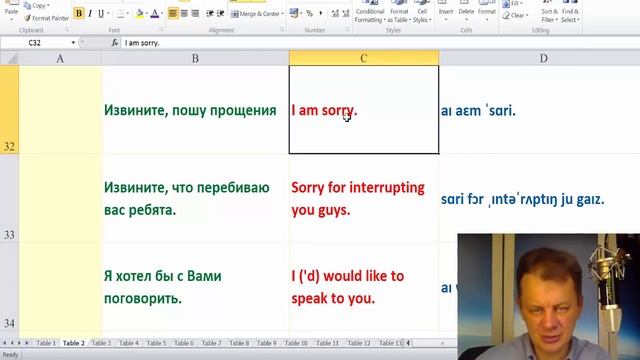
Task: Toggle Italic formatting
Action: tap(90, 13)
